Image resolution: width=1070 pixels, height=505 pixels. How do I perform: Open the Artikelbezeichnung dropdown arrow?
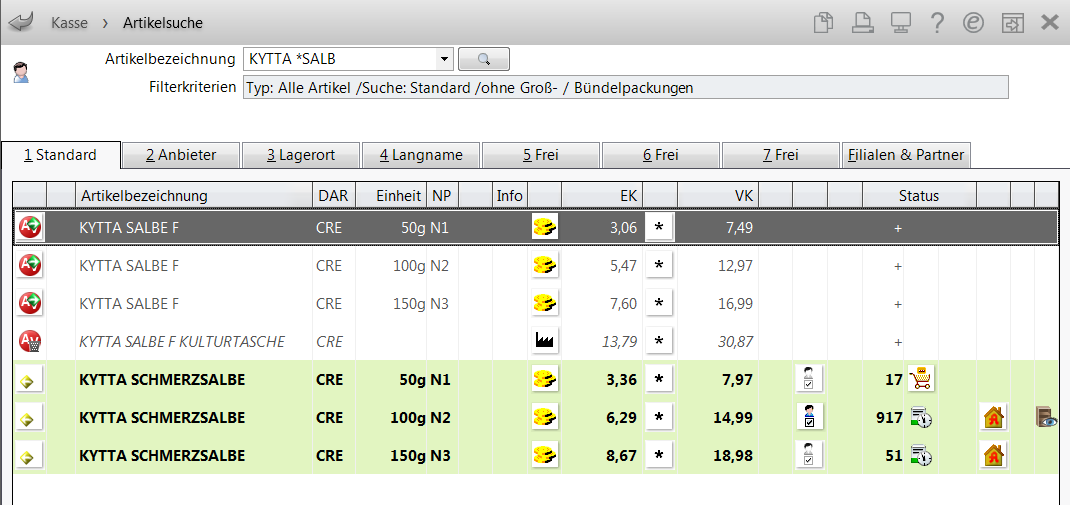(445, 59)
